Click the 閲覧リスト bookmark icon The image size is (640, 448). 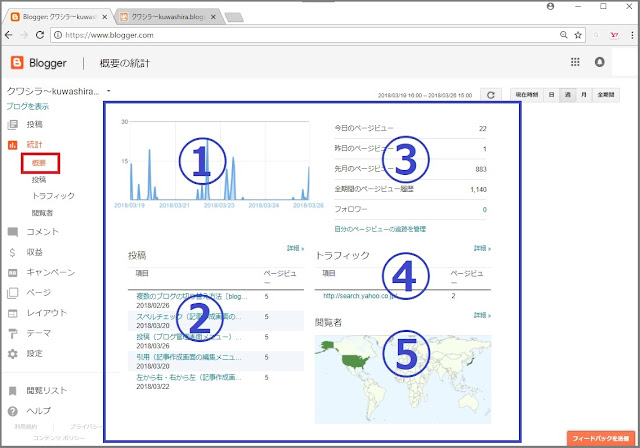pyautogui.click(x=13, y=391)
